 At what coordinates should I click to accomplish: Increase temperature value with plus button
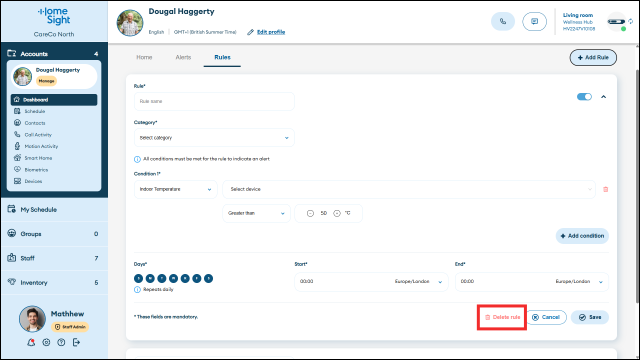(337, 213)
